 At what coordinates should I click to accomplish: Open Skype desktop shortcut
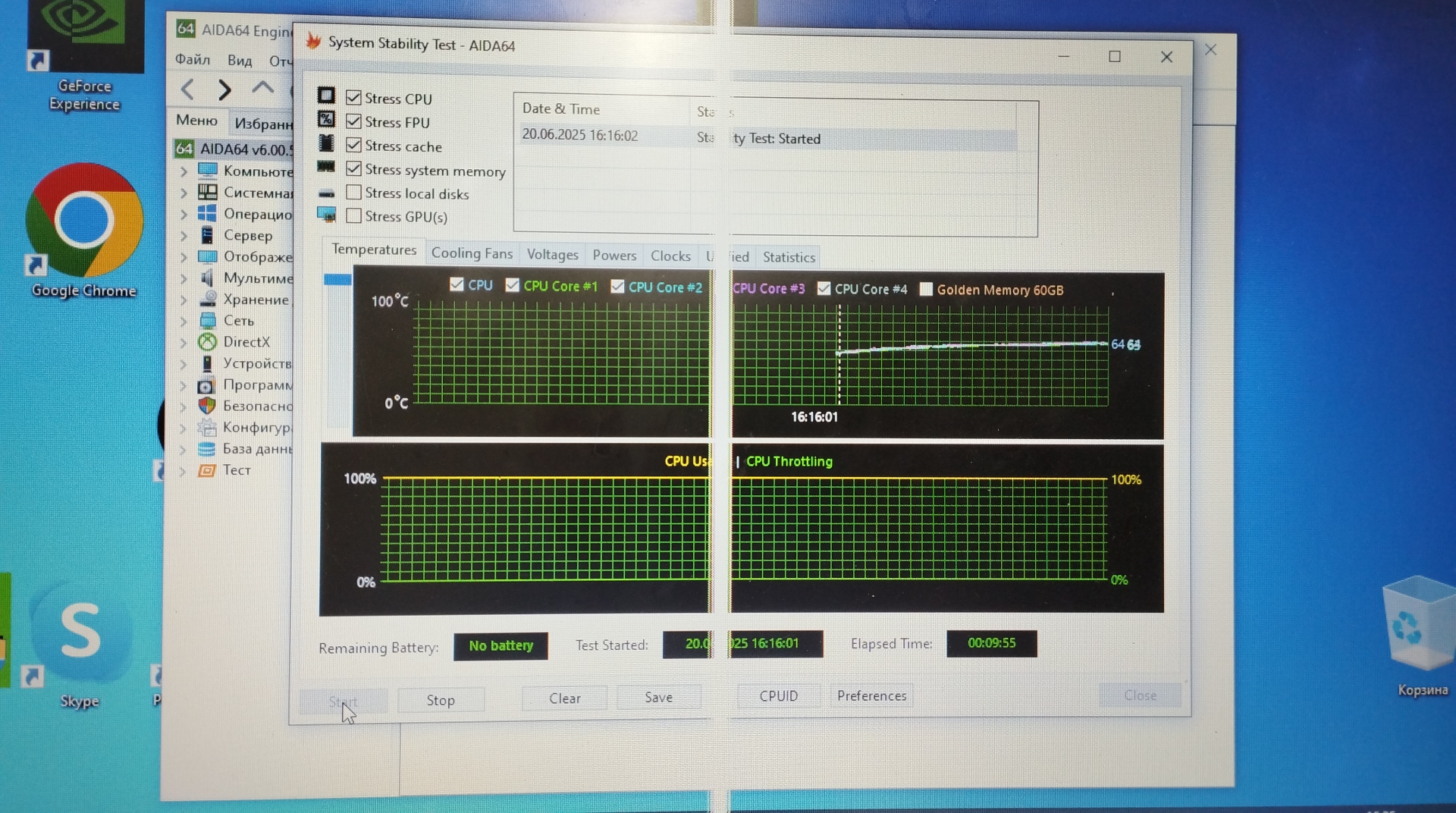[80, 633]
